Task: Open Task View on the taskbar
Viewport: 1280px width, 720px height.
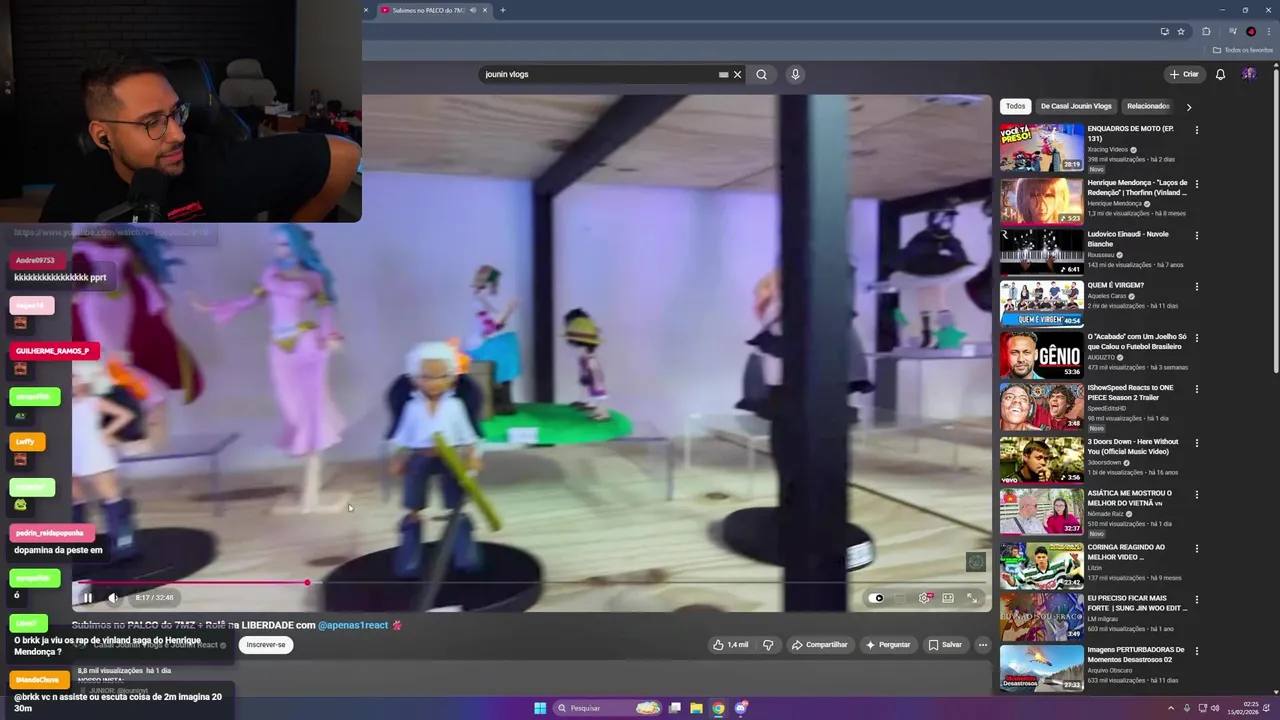Action: pos(675,708)
